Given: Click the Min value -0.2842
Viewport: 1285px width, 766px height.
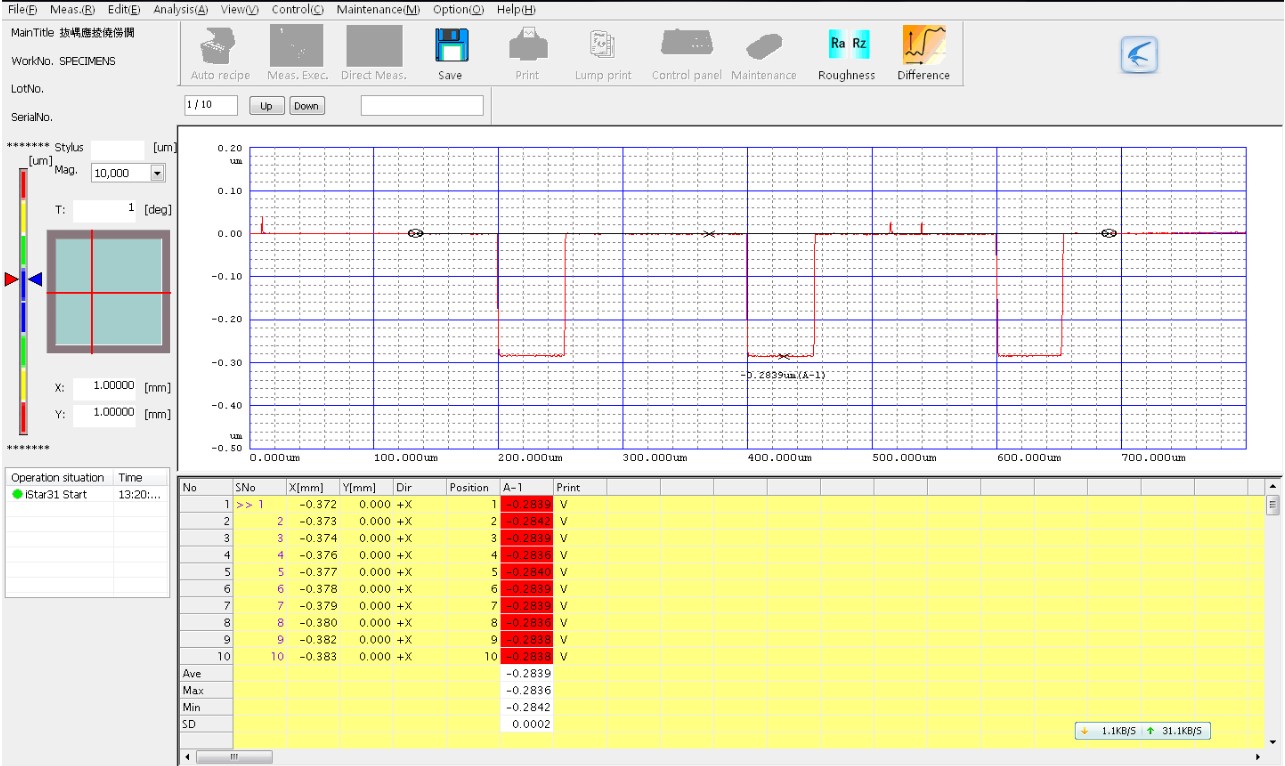Looking at the screenshot, I should 527,707.
